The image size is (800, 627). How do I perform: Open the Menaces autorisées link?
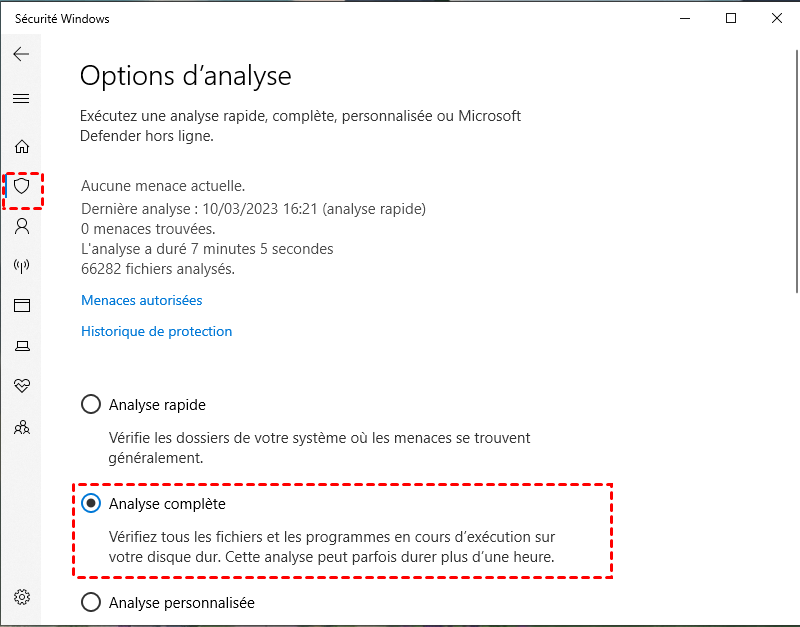(x=141, y=300)
